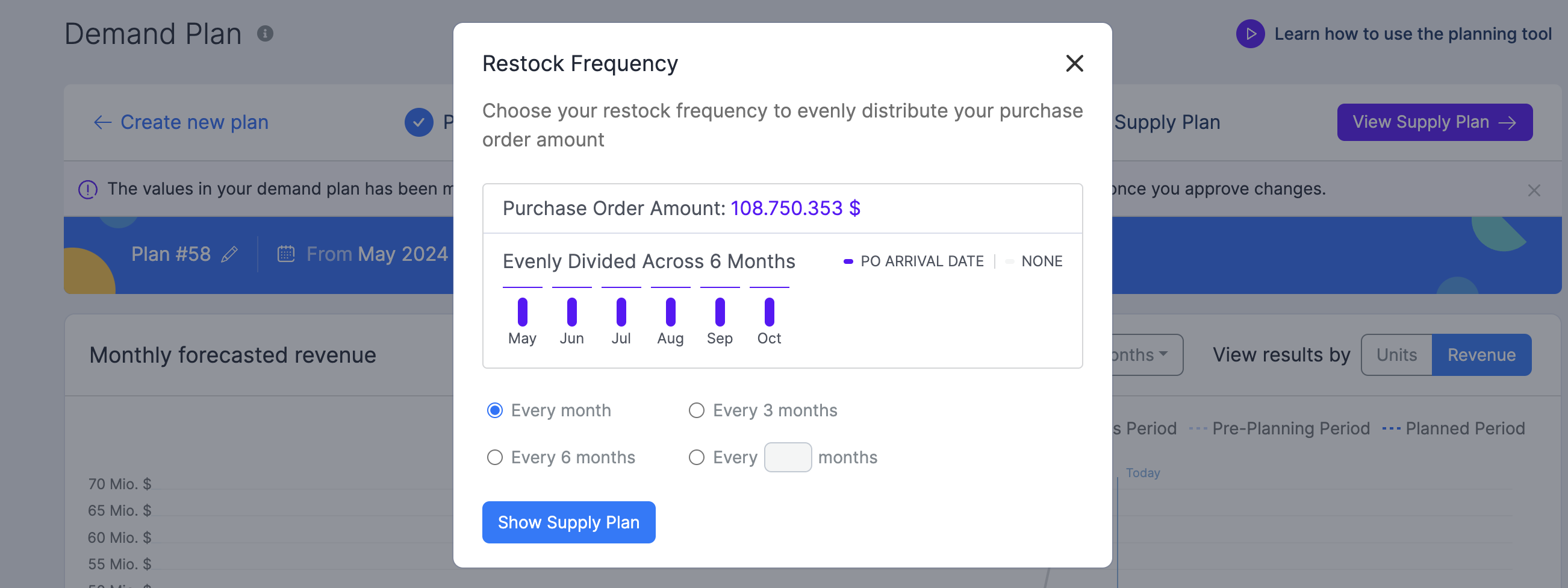Click the Monthly forecasted revenue heading

point(232,355)
